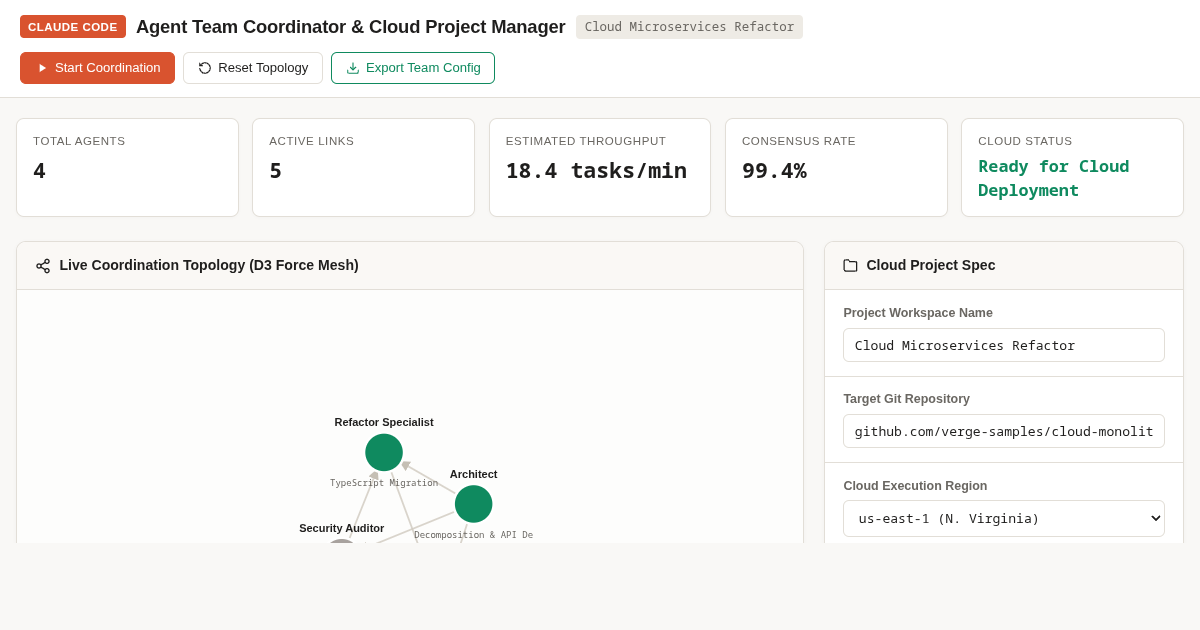The image size is (1200, 630).
Task: Click the Cloud Project Spec panel heading
Action: click(931, 265)
